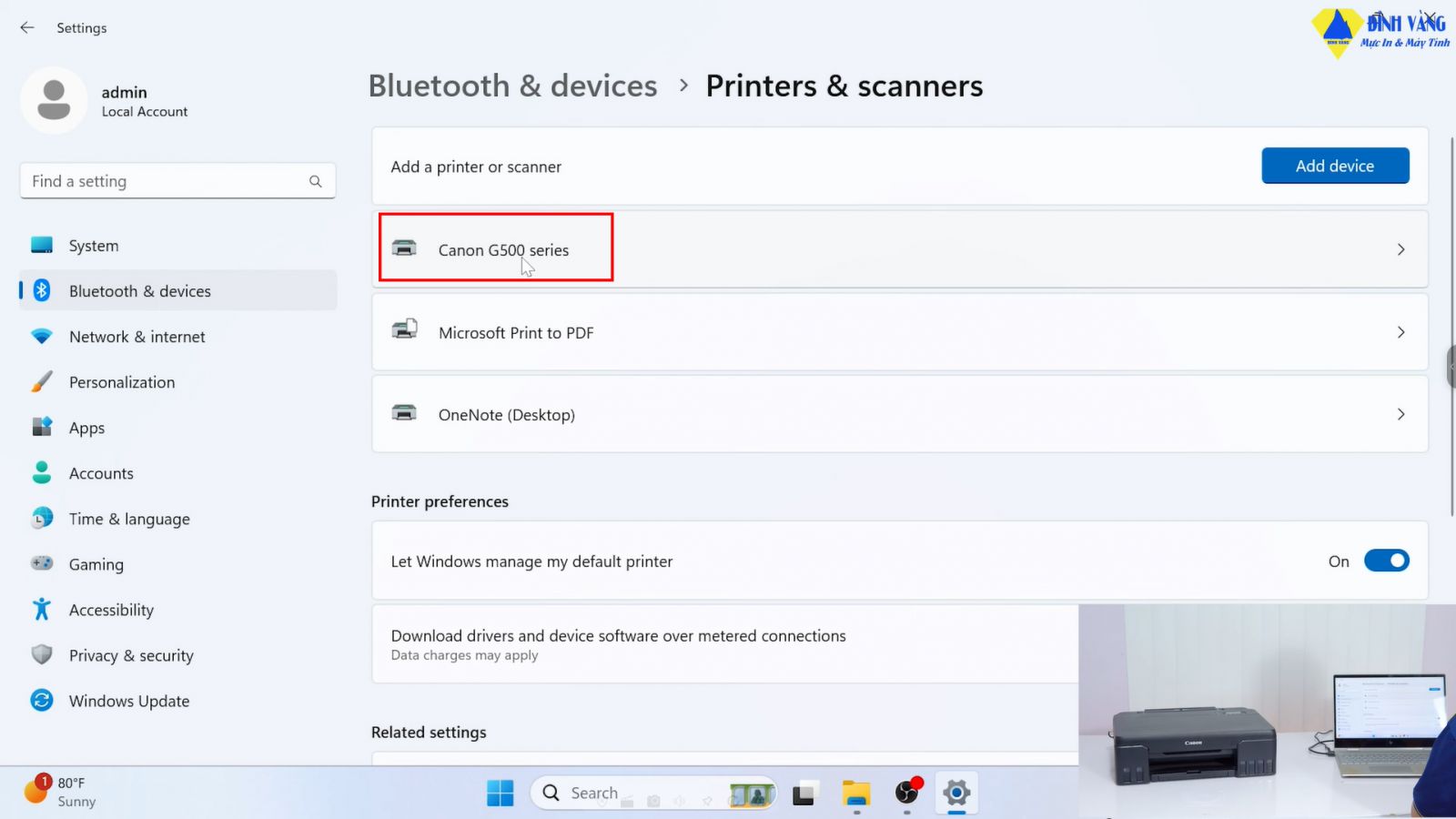Image resolution: width=1456 pixels, height=819 pixels.
Task: Toggle Let Windows manage my default printer
Action: (x=1386, y=561)
